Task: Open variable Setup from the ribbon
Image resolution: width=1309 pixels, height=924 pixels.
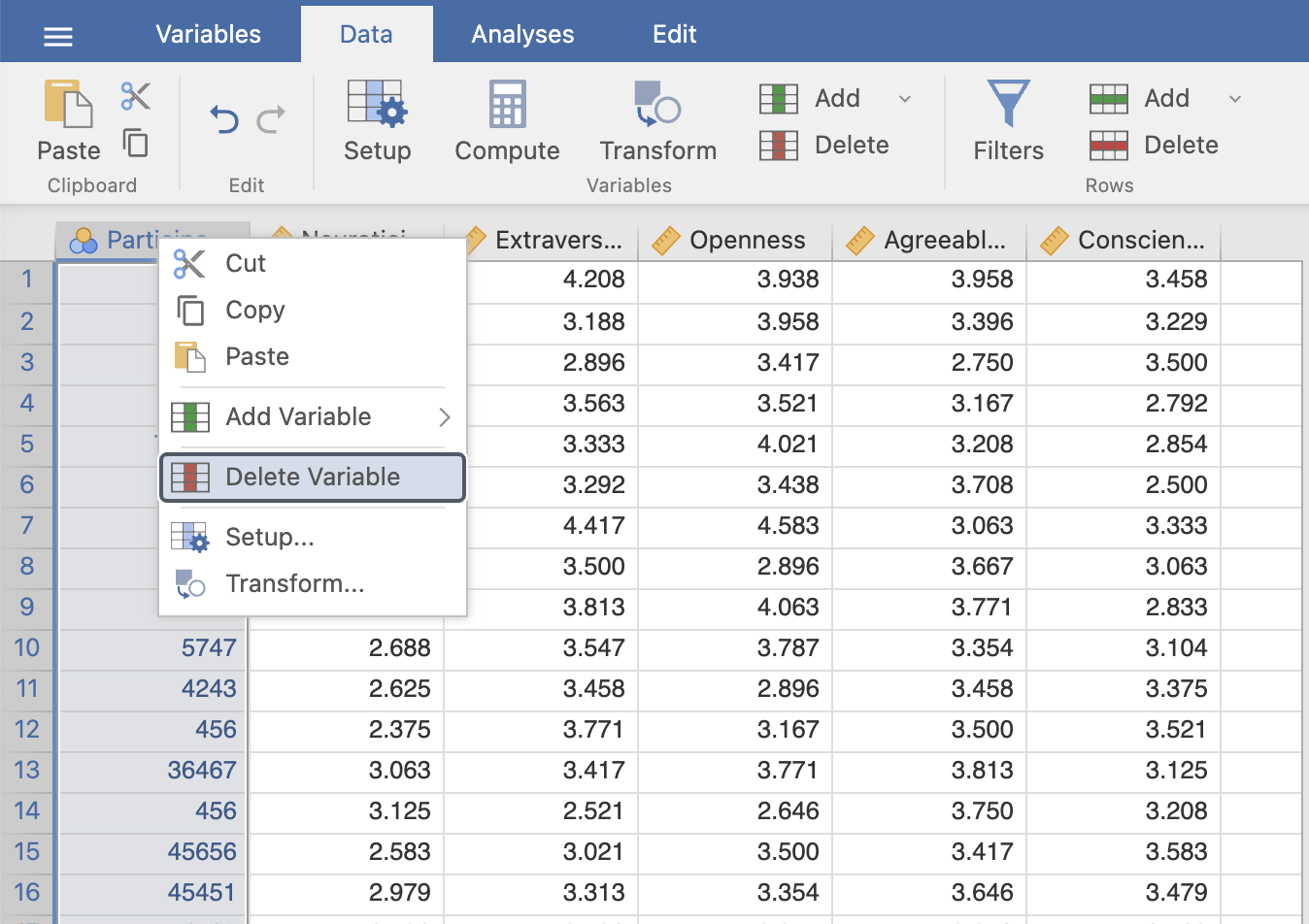Action: point(377,120)
